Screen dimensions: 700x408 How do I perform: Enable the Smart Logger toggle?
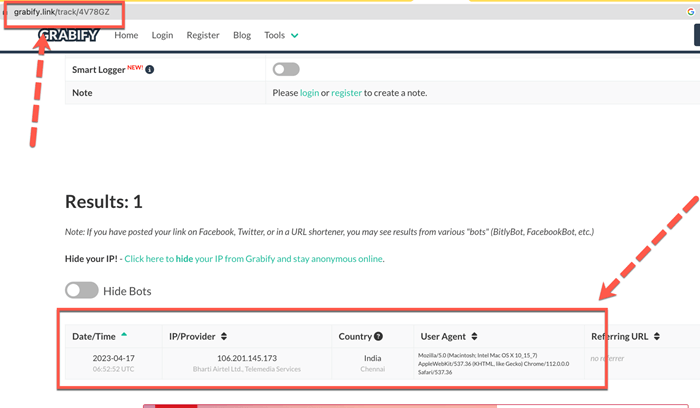(x=286, y=69)
